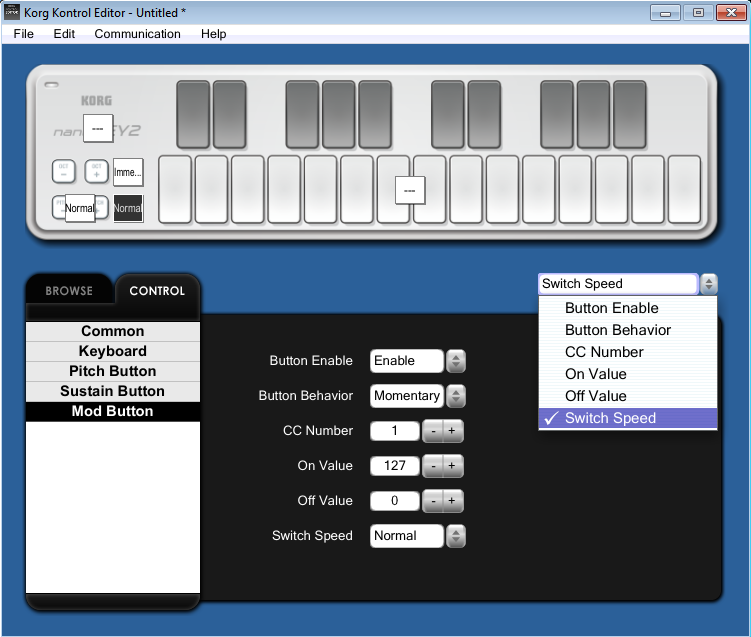Decrease CC Number with minus button
The image size is (751, 637).
point(433,431)
